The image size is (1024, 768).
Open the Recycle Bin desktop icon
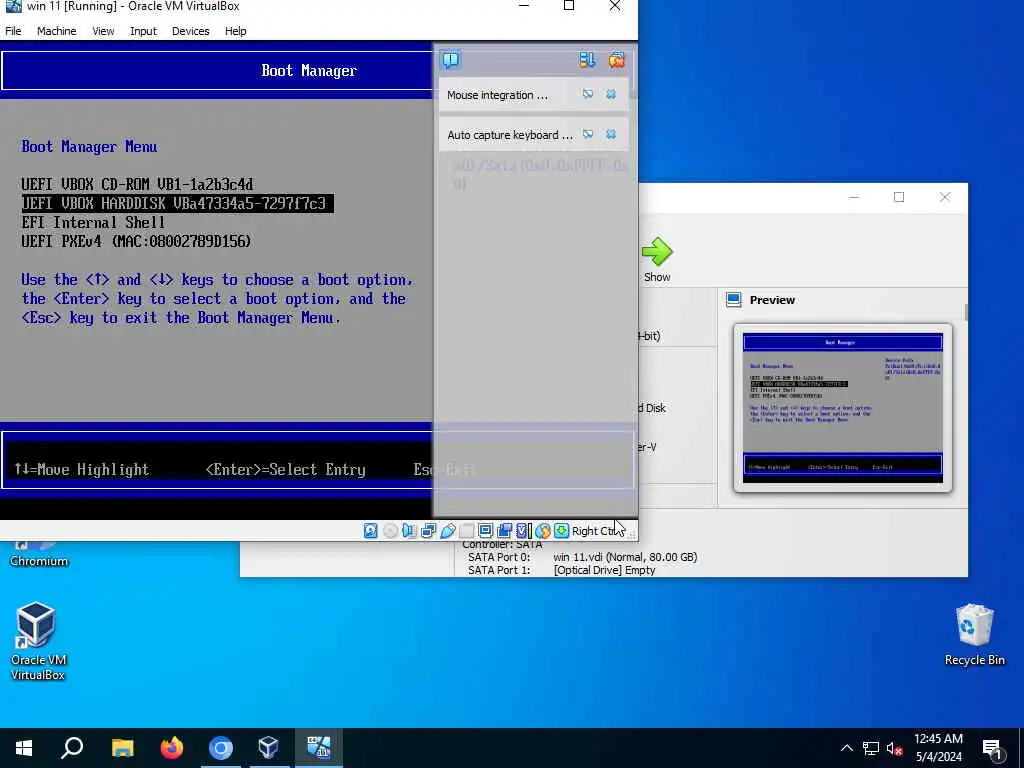pos(974,635)
